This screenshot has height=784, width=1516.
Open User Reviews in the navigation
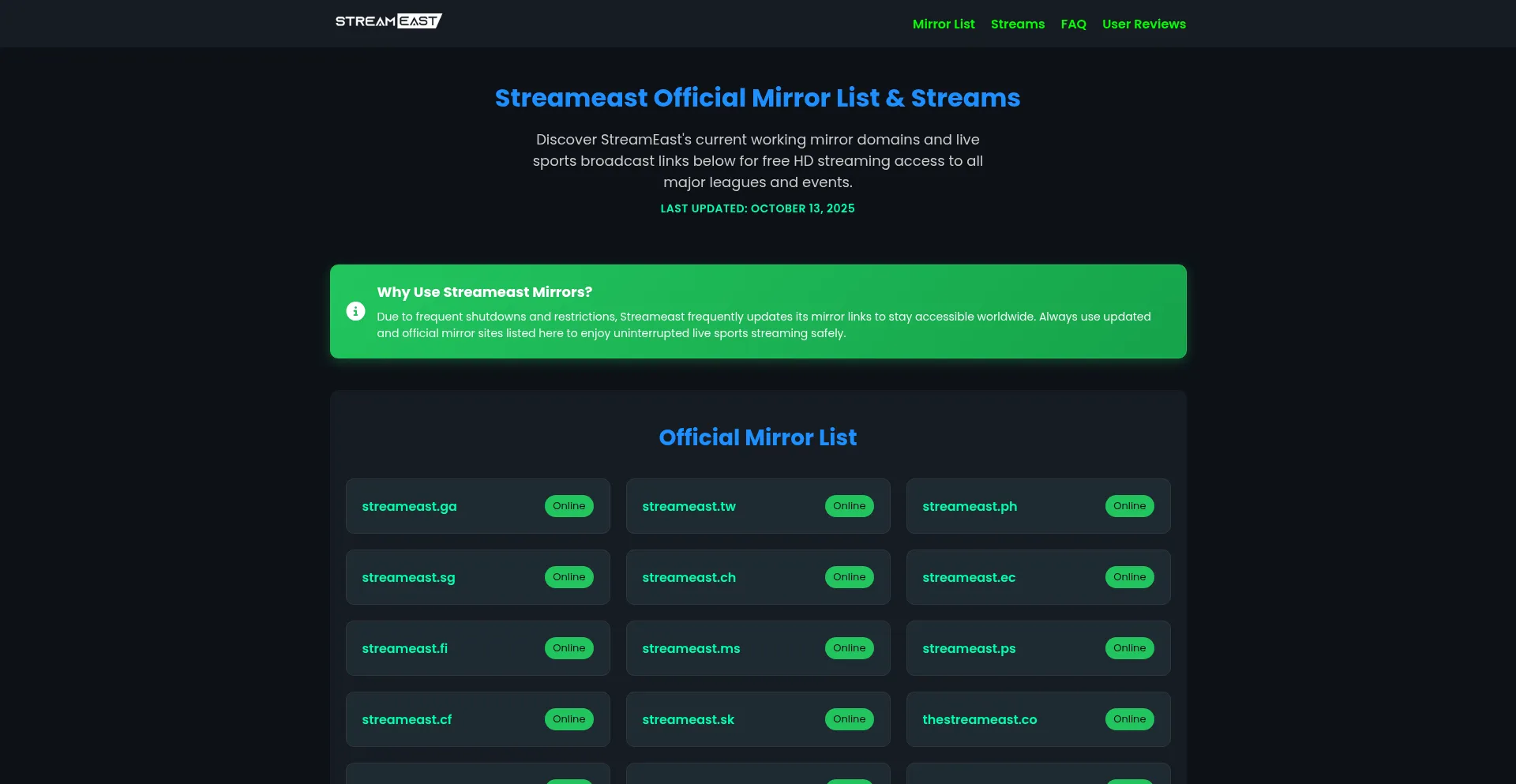[1143, 24]
